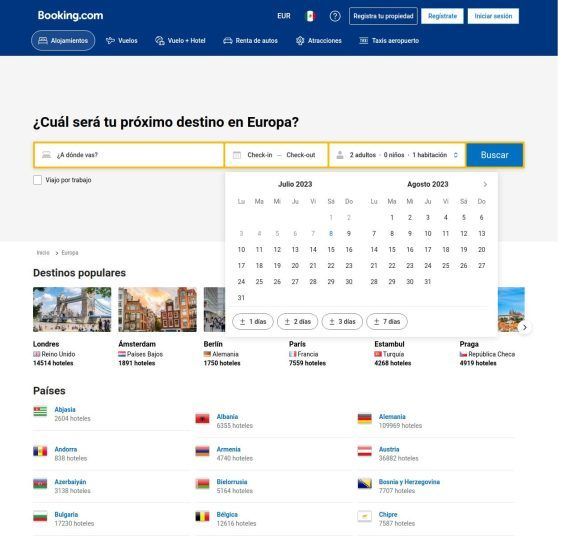572x536 pixels.
Task: Click the Regístrate button
Action: (442, 16)
